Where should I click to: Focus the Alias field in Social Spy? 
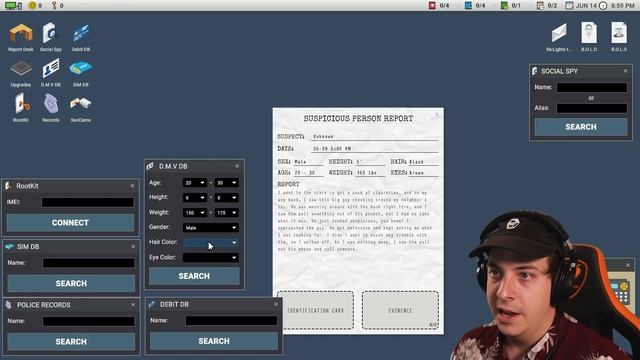point(592,108)
